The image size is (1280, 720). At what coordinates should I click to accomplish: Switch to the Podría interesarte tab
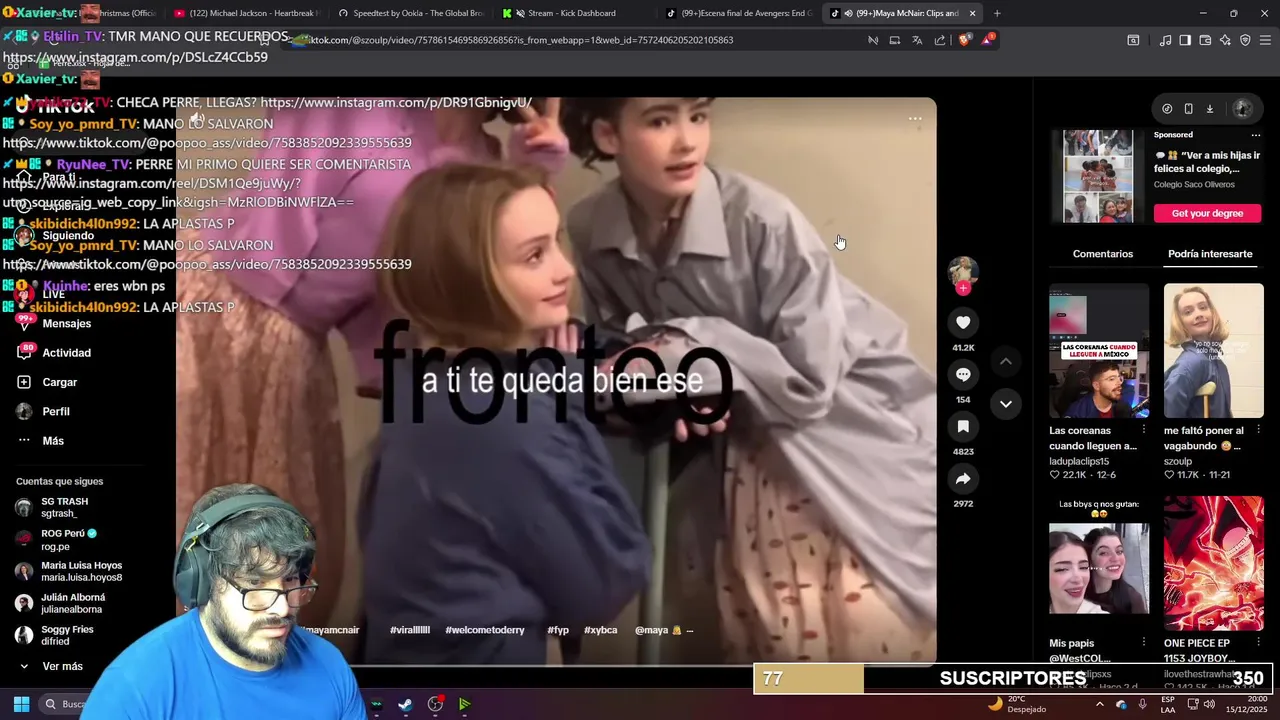(1210, 254)
